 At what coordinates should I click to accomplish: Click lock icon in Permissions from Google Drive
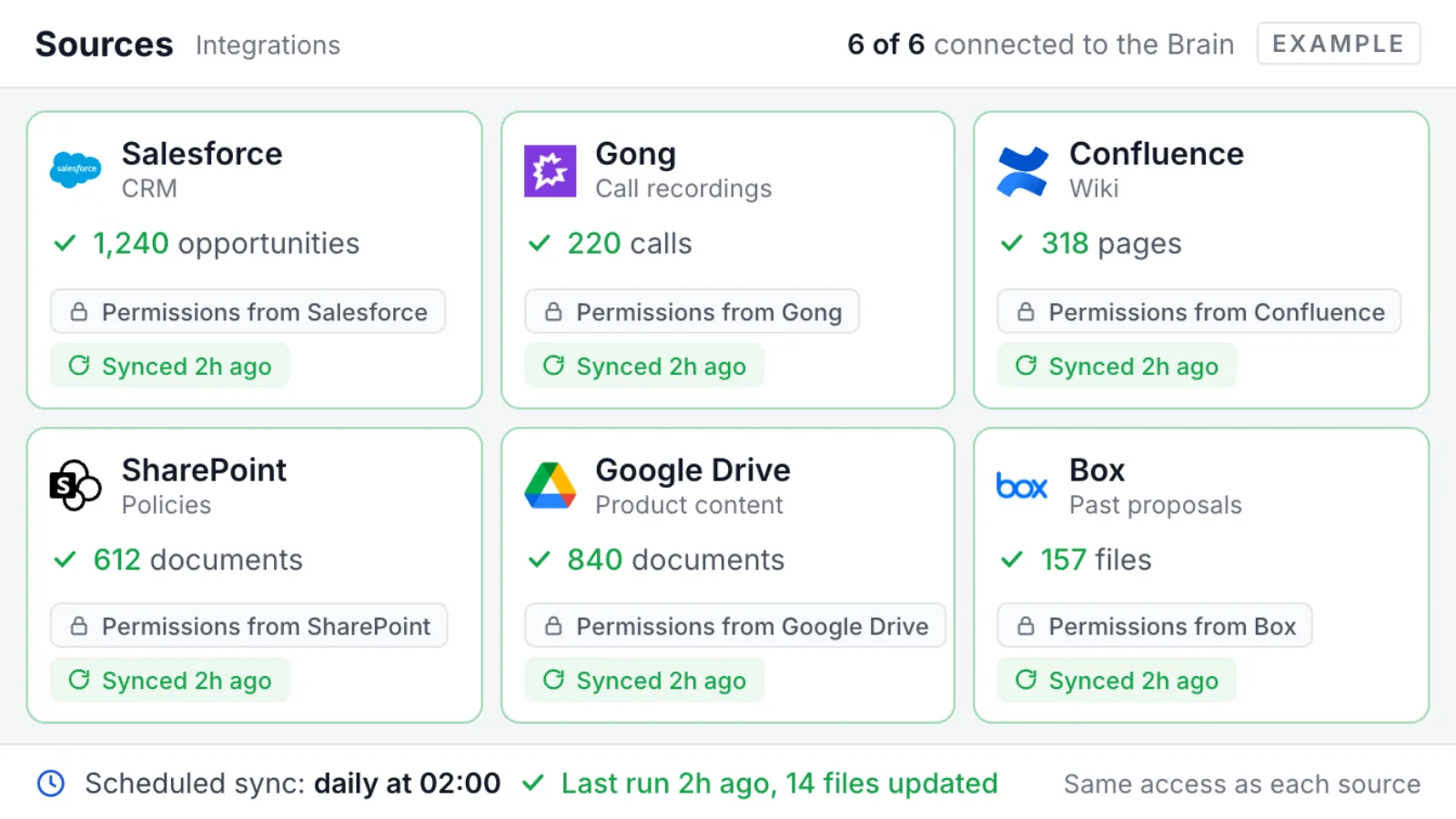click(553, 626)
